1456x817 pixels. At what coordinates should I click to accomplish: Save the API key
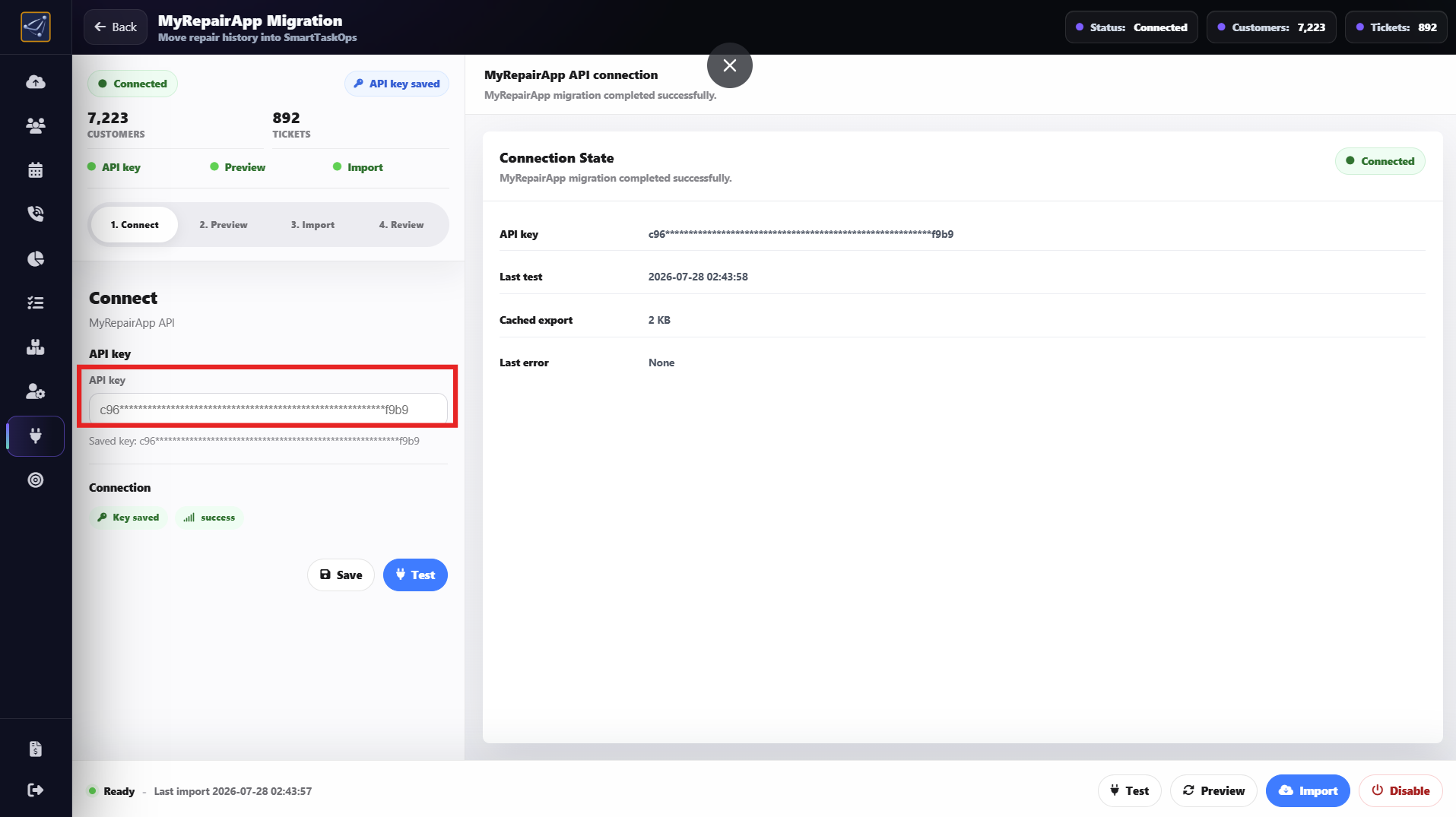coord(341,575)
